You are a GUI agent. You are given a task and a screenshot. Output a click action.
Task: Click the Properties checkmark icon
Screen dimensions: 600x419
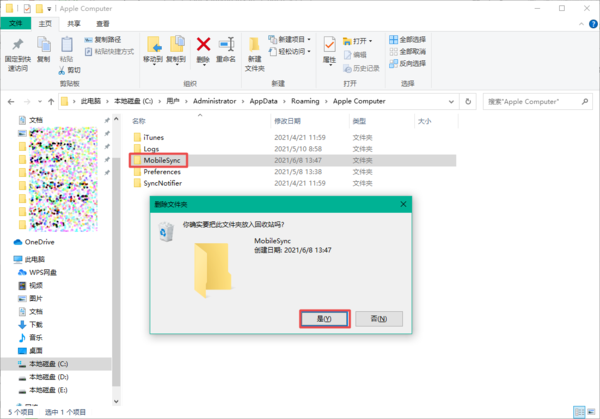329,45
